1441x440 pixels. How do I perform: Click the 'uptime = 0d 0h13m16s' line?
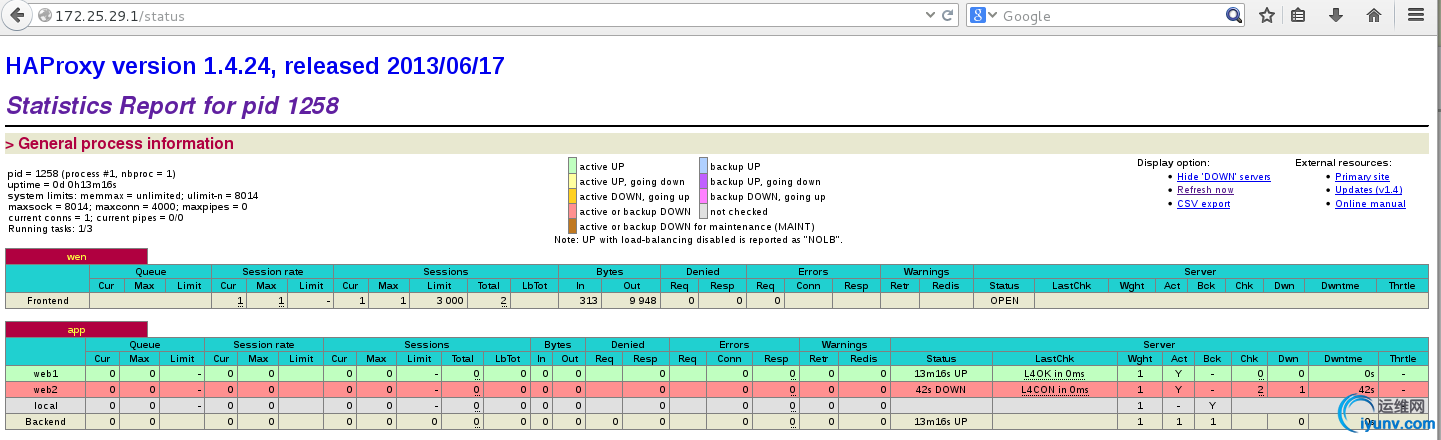pyautogui.click(x=62, y=184)
